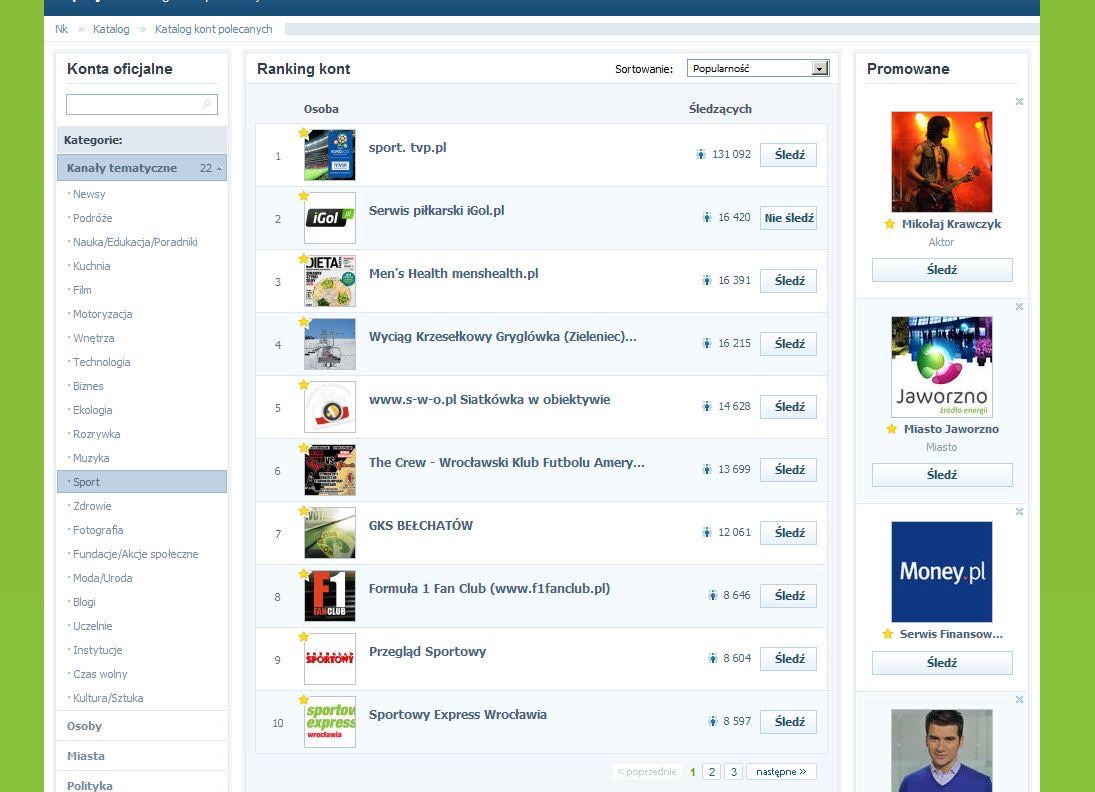Open the The Crew - Wrocławski Klub link
The image size is (1095, 792).
click(507, 462)
